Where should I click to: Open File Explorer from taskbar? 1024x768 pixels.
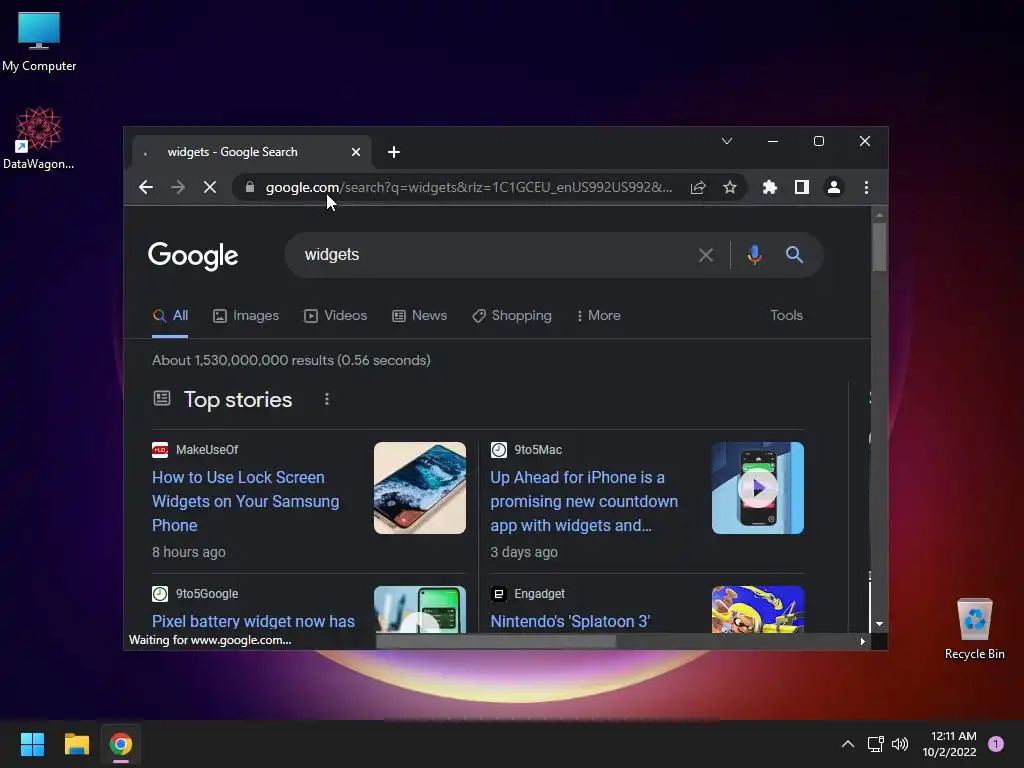(76, 744)
